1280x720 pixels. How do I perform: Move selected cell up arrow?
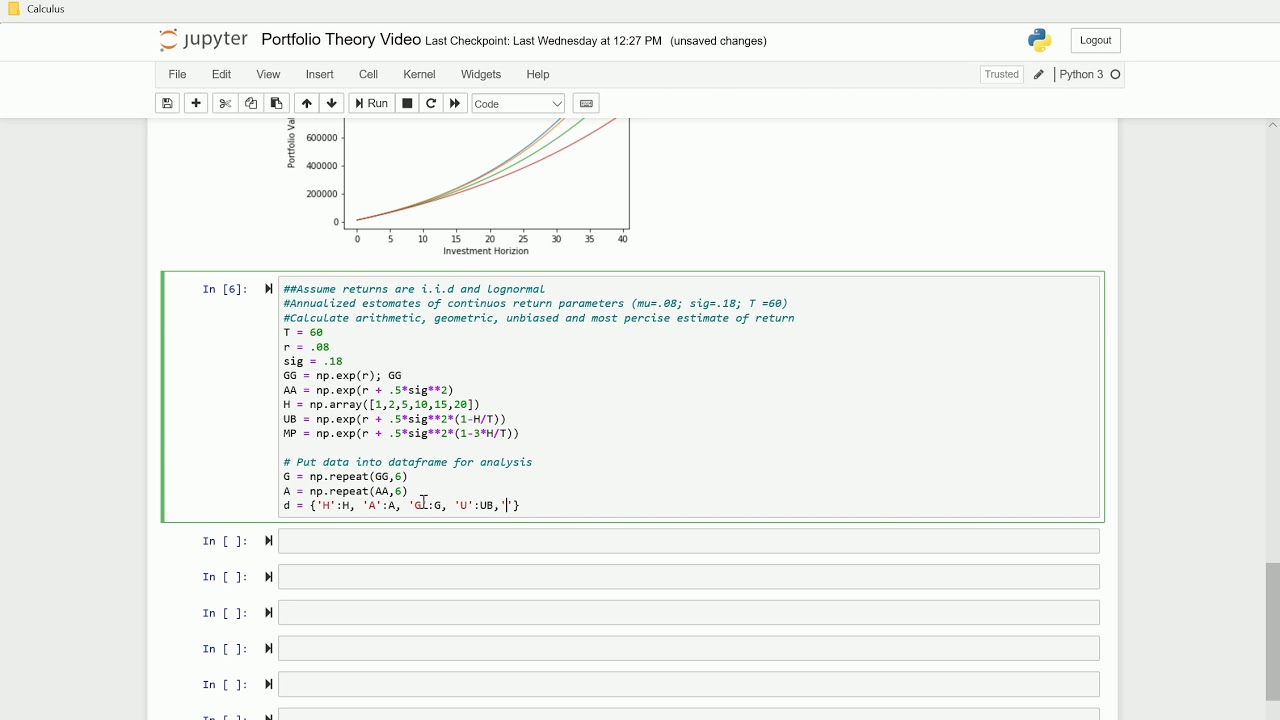[306, 103]
